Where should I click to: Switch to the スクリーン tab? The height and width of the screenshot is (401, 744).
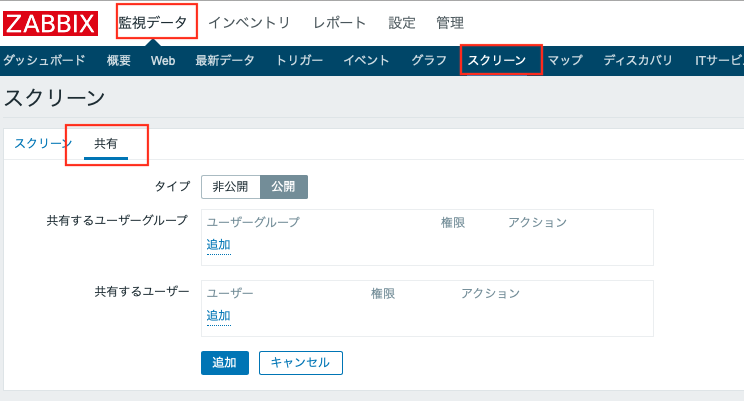click(x=43, y=144)
